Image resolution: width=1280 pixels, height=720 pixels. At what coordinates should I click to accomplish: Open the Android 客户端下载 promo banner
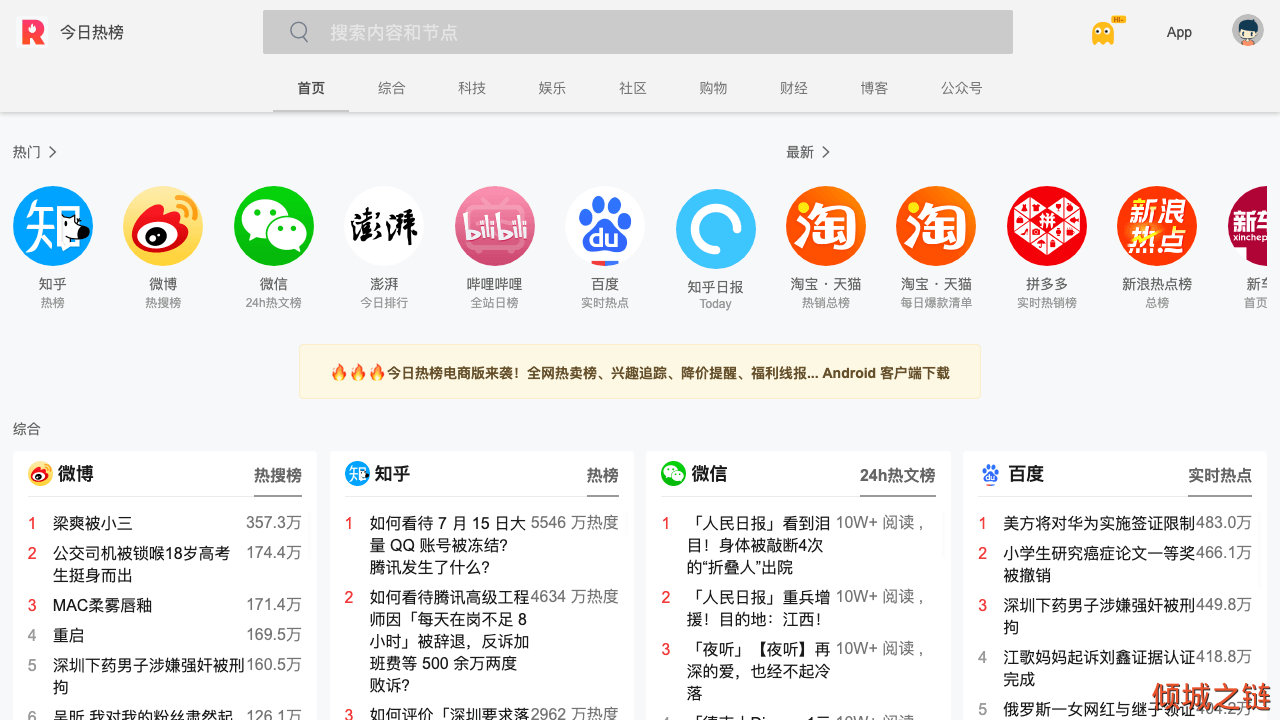[640, 372]
